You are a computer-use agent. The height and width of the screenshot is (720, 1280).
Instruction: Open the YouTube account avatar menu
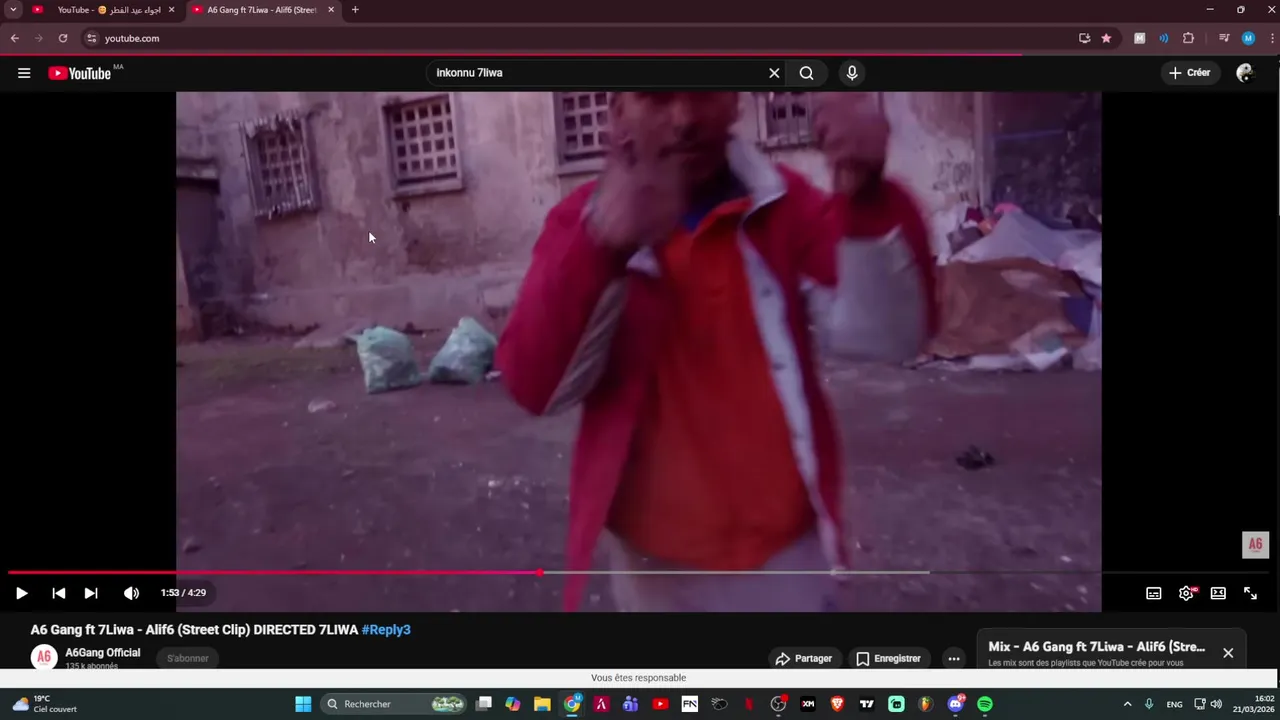point(1245,73)
